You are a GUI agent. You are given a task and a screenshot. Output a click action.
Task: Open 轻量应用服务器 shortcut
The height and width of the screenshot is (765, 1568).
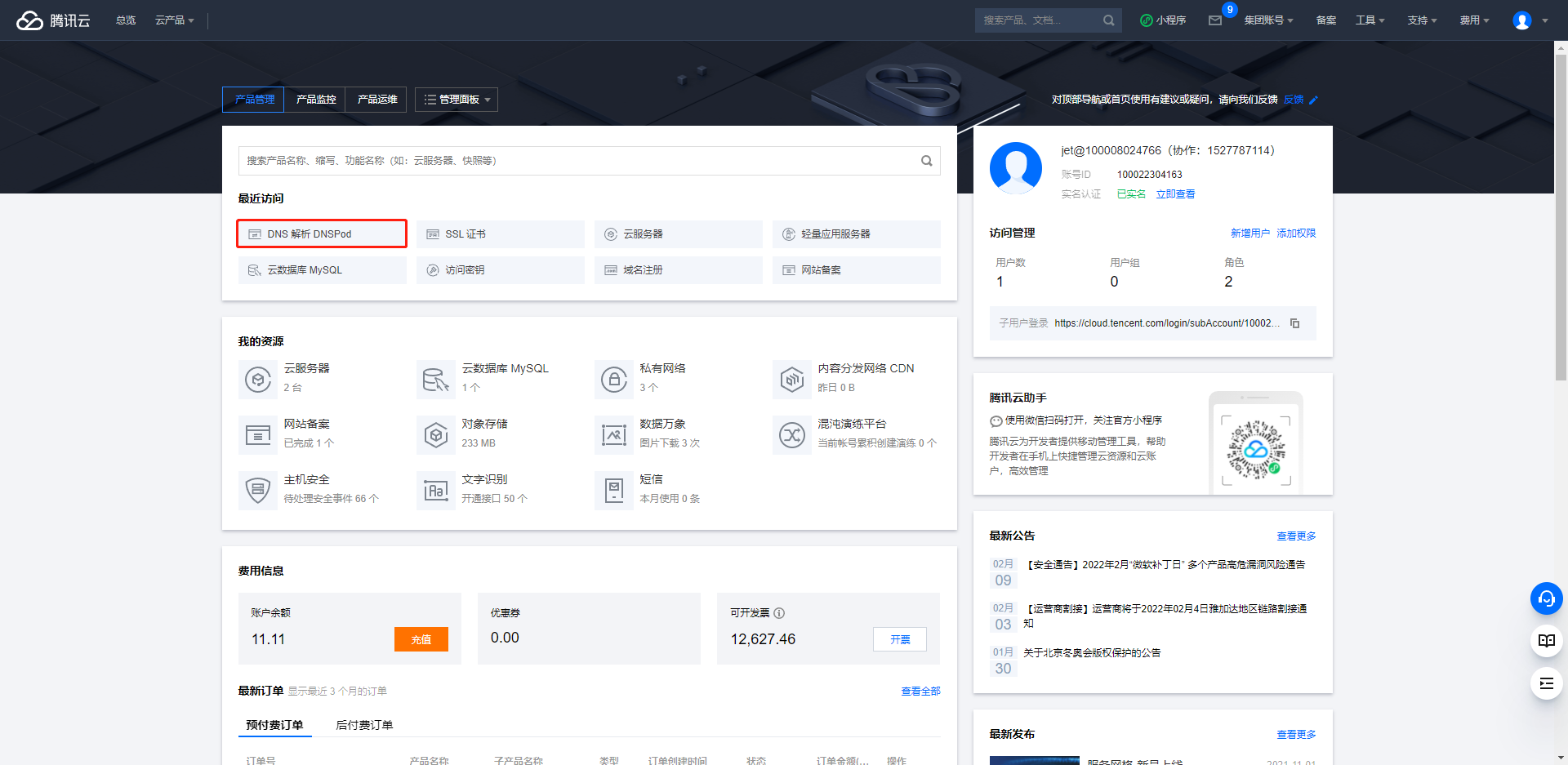[857, 234]
